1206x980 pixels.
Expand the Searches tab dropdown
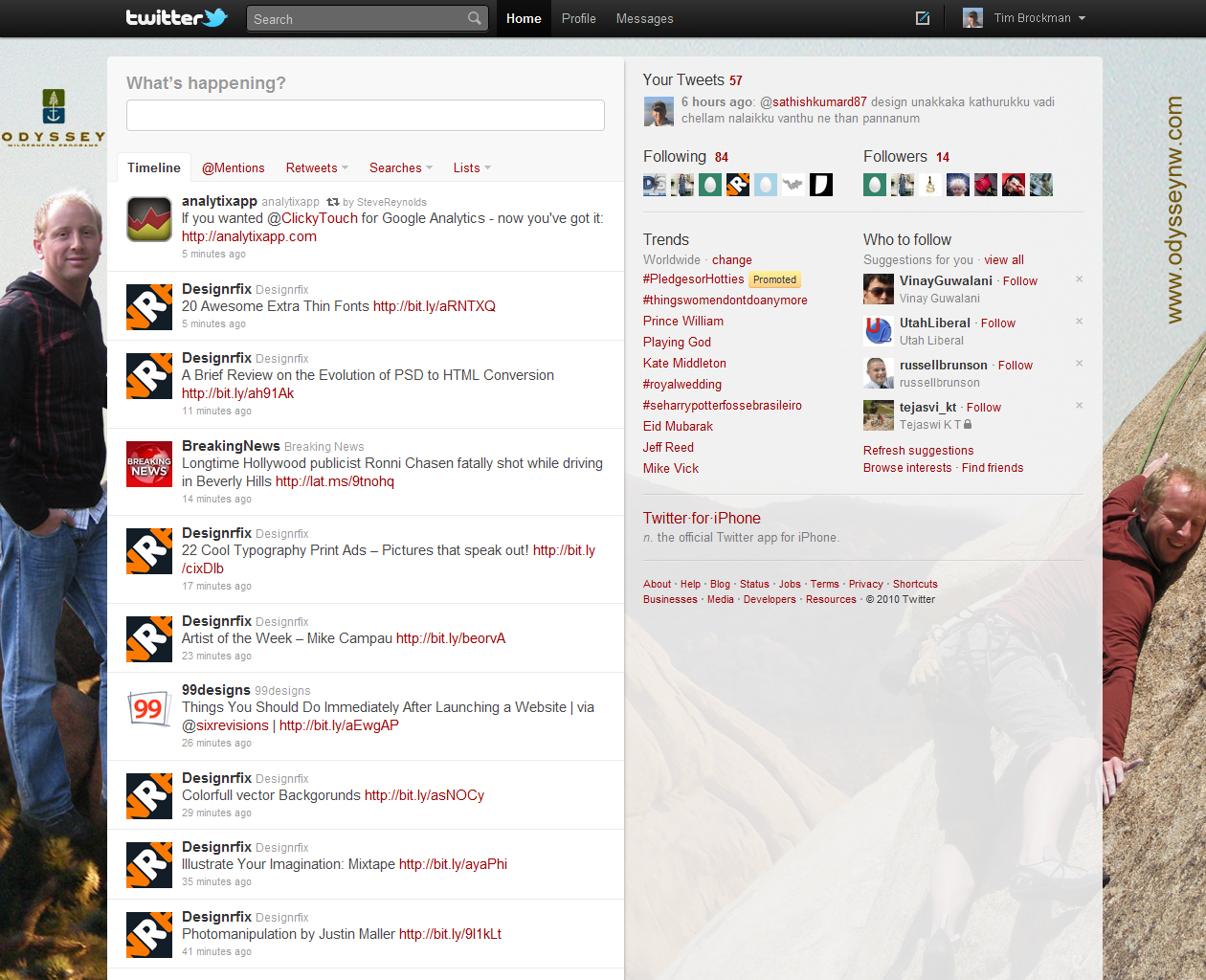(x=429, y=167)
